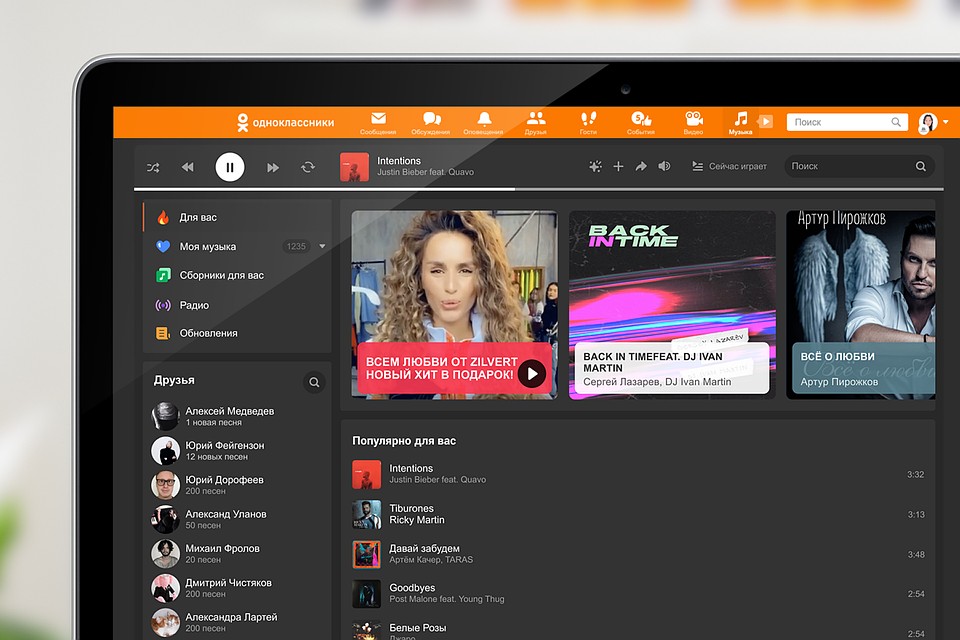This screenshot has height=640, width=960.
Task: Open Алексей Медведев's avatar
Action: tap(165, 416)
